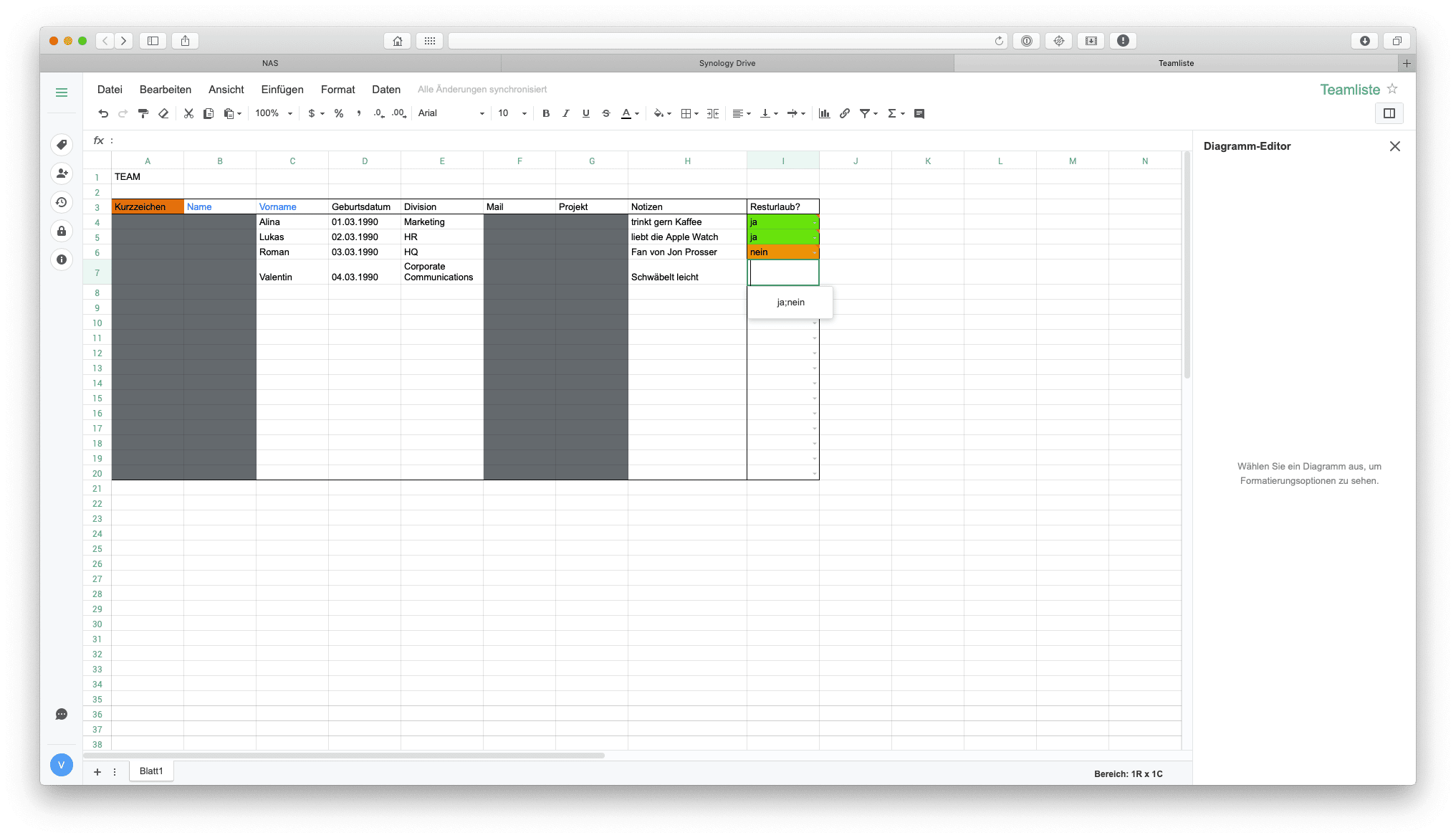This screenshot has width=1456, height=838.
Task: Click the clear formatting eraser icon
Action: tap(163, 113)
